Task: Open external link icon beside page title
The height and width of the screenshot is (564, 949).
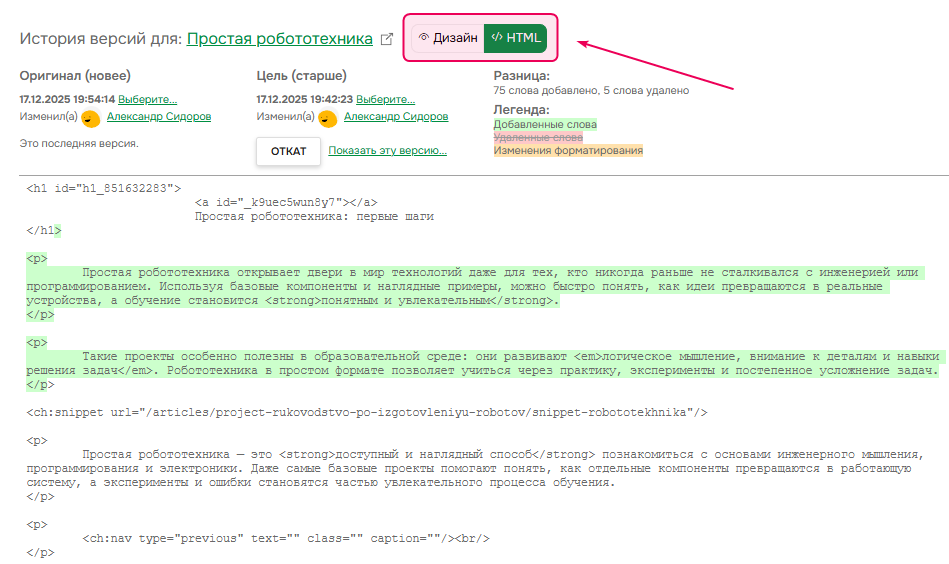Action: [387, 39]
